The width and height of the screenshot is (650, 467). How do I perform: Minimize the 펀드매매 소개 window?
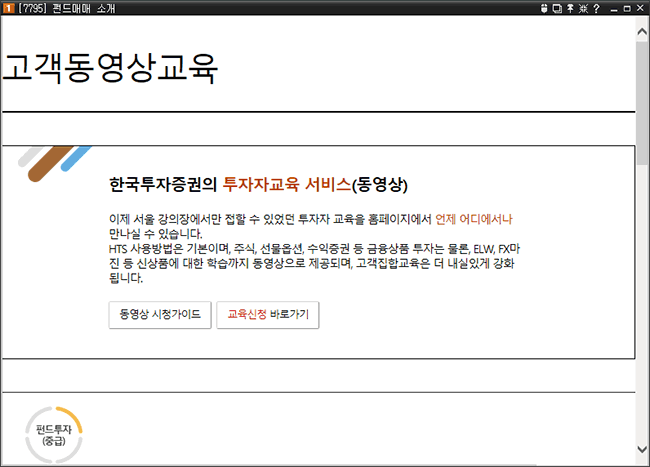tap(614, 9)
